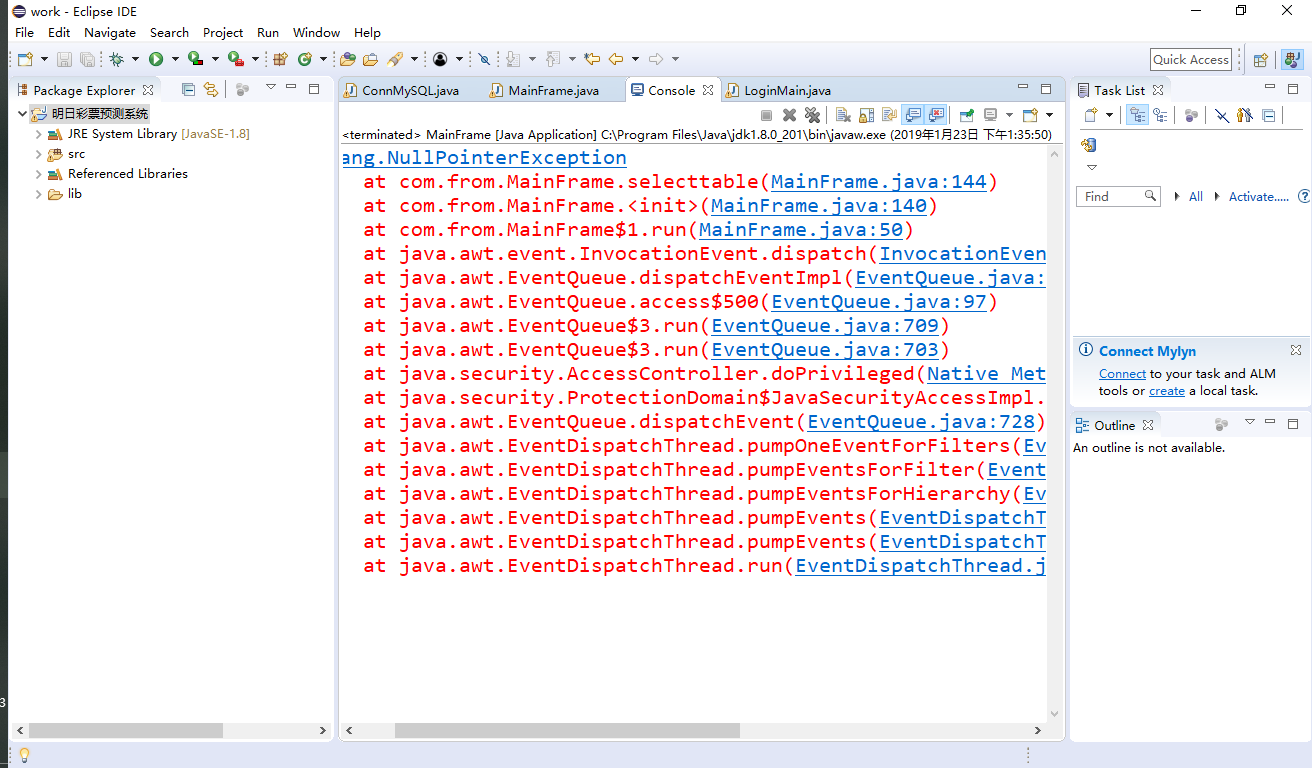Toggle Show Console on Standard Error change
The height and width of the screenshot is (768, 1312).
[936, 115]
